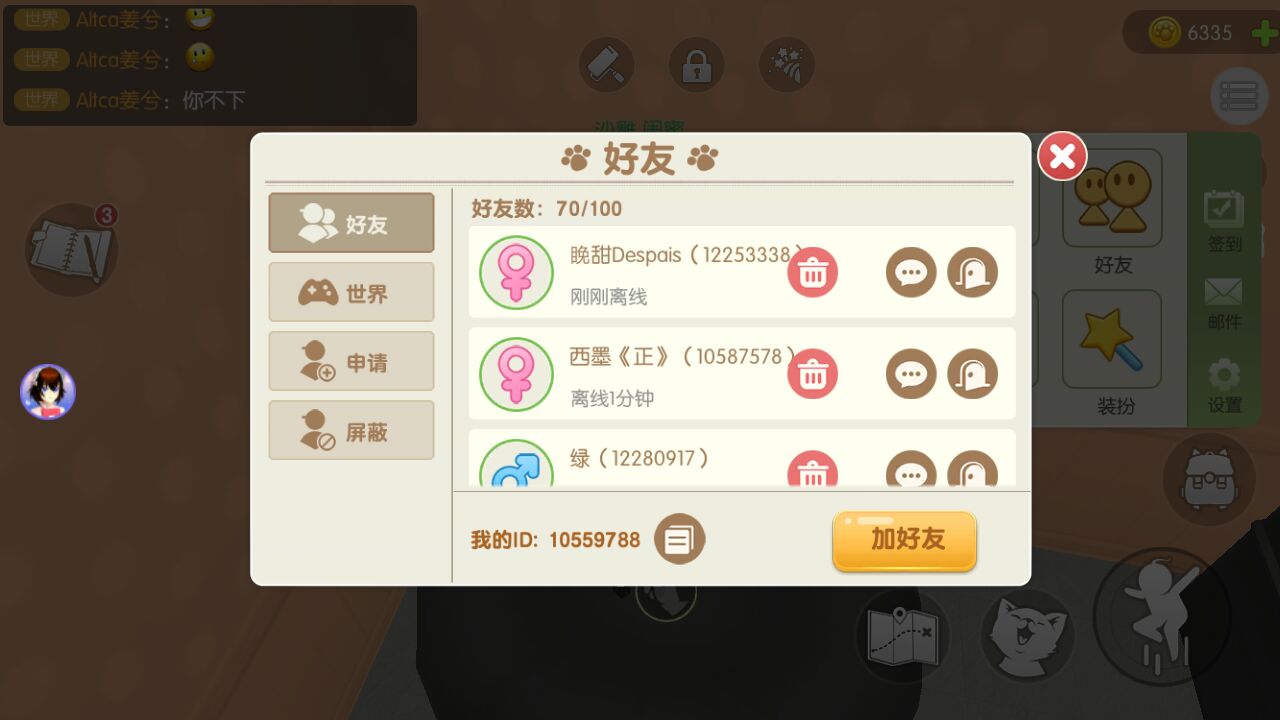Click 晚甜Despais's female avatar
The height and width of the screenshot is (720, 1280).
click(x=516, y=272)
